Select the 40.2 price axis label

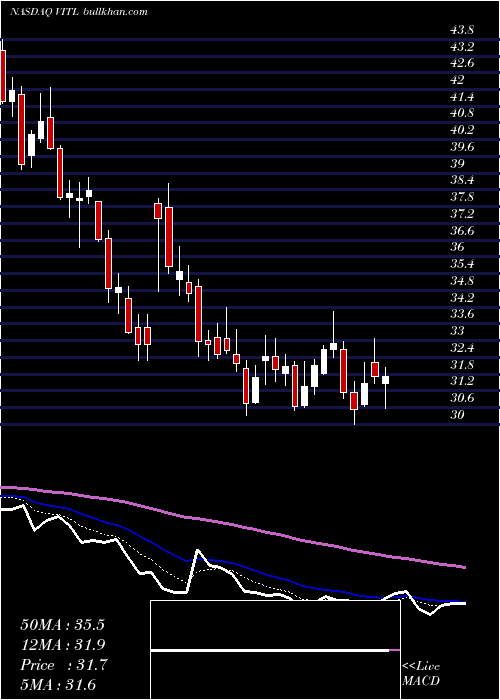click(462, 130)
